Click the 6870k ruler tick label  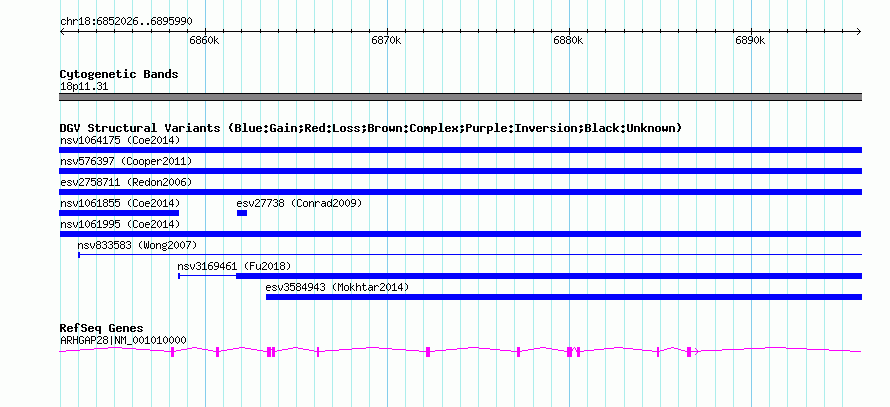tap(387, 41)
